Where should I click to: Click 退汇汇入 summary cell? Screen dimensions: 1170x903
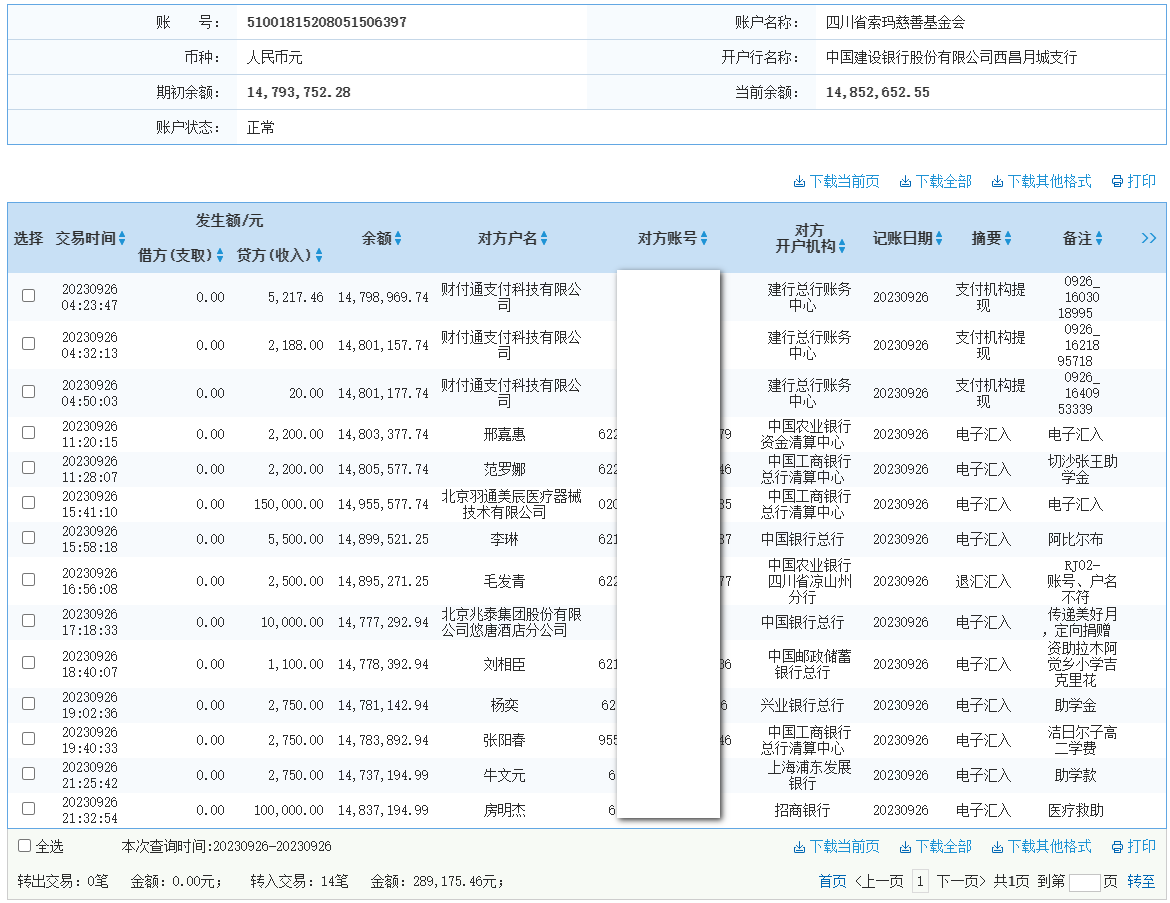tap(983, 581)
